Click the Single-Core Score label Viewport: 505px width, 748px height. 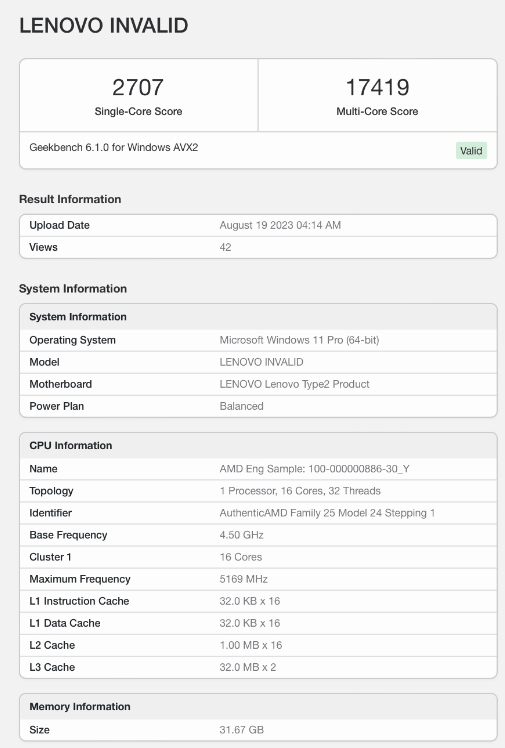click(x=138, y=111)
